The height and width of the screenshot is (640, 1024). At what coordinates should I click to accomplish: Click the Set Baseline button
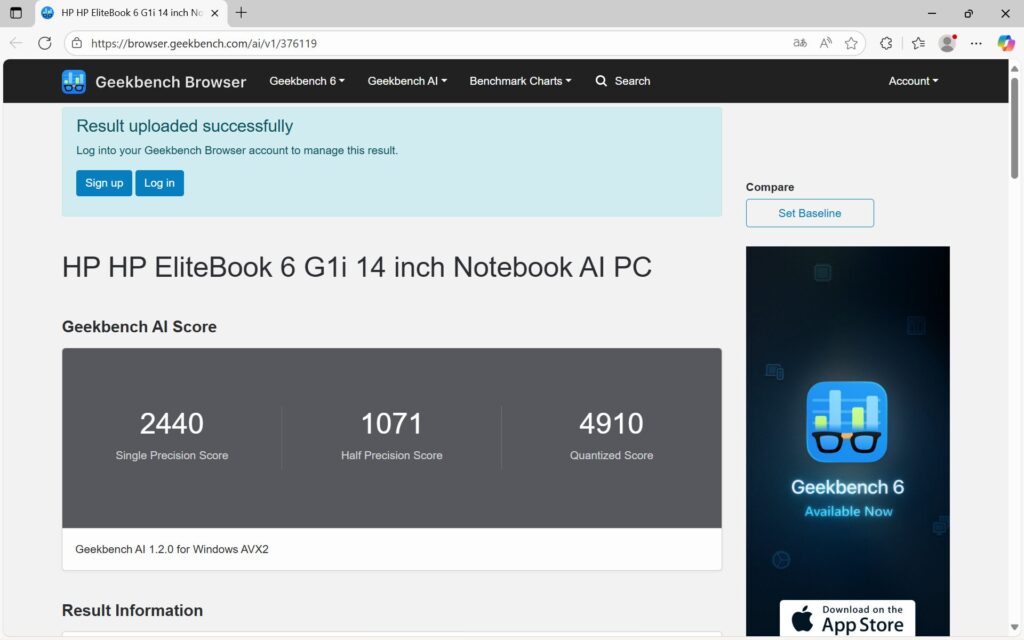[x=809, y=213]
